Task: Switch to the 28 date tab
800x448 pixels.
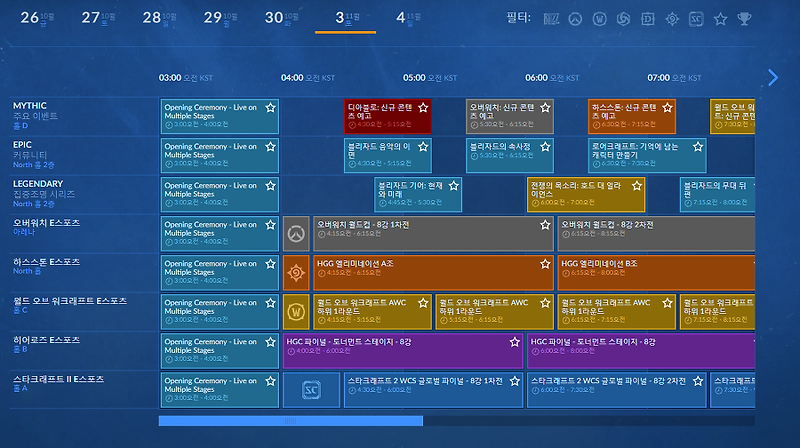Action: [x=159, y=18]
